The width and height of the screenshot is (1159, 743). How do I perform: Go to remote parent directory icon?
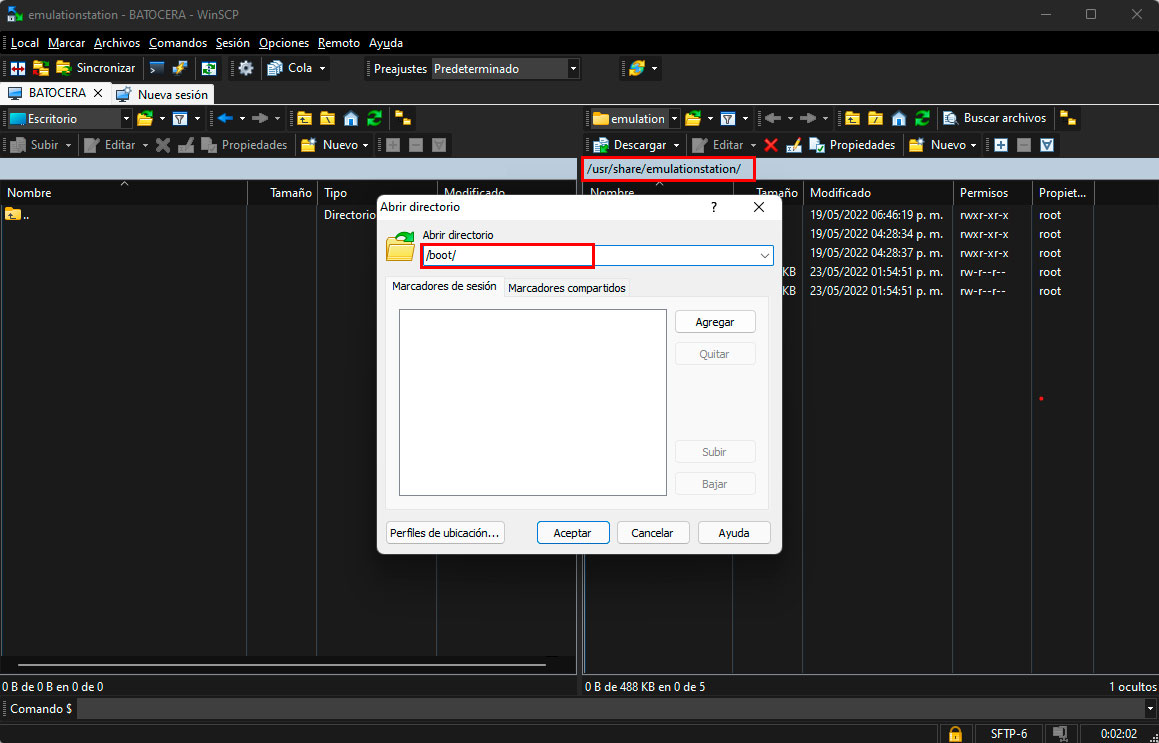(x=852, y=118)
